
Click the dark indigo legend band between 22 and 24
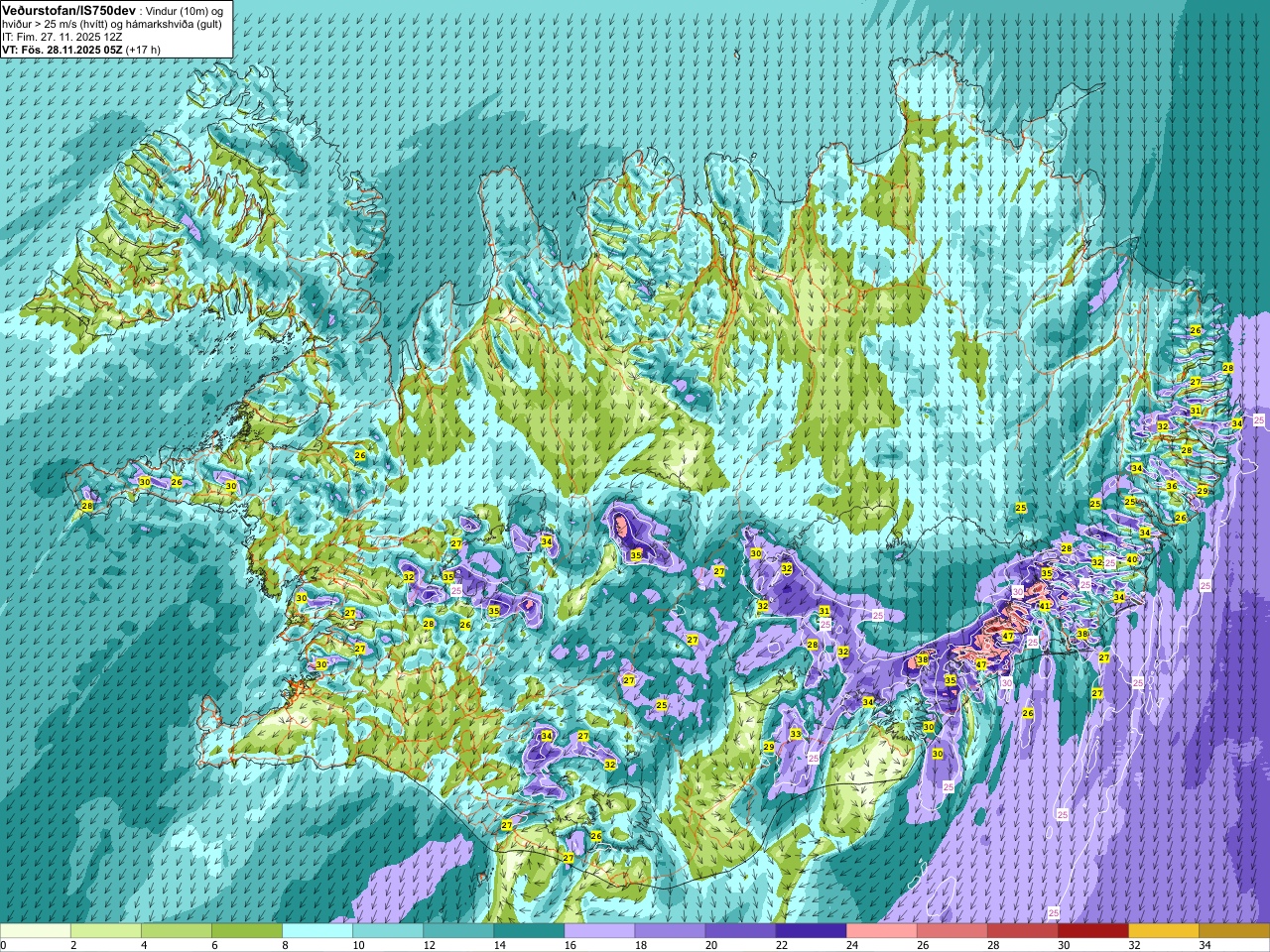point(811,931)
